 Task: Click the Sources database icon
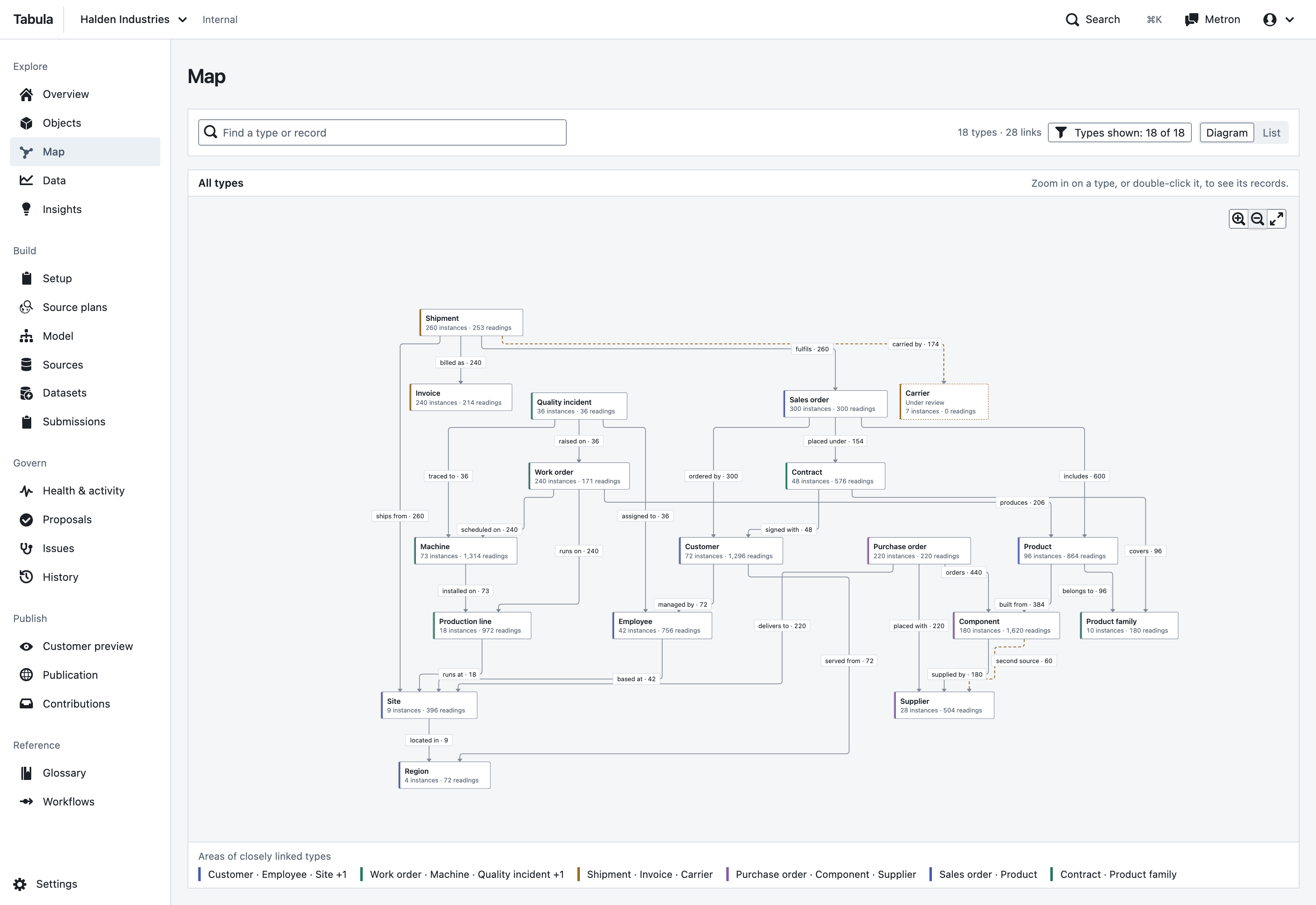(26, 364)
